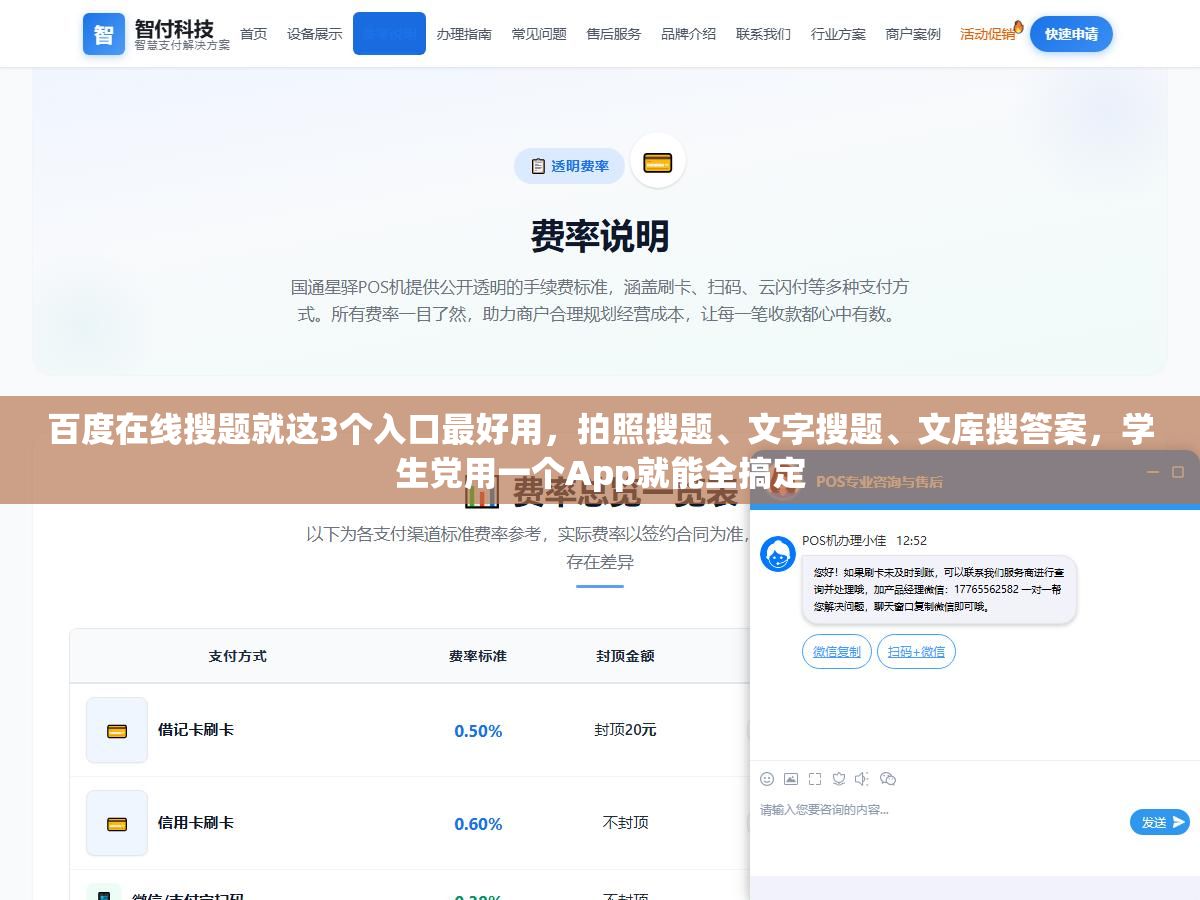Click the fire icon beside 活动促销
Screen dimensions: 1200x900
[1018, 26]
